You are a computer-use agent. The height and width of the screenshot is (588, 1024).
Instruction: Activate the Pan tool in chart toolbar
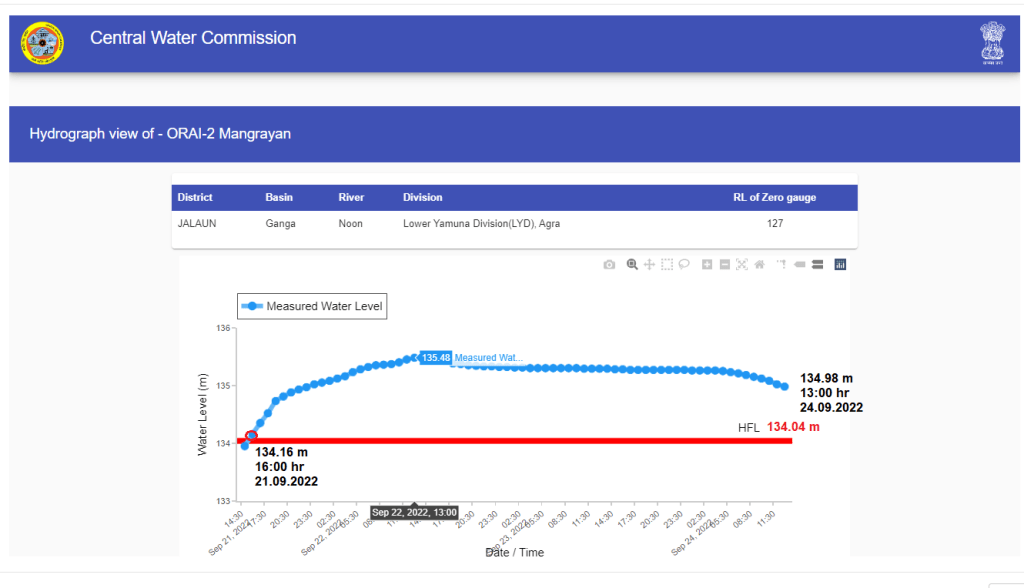[x=649, y=265]
